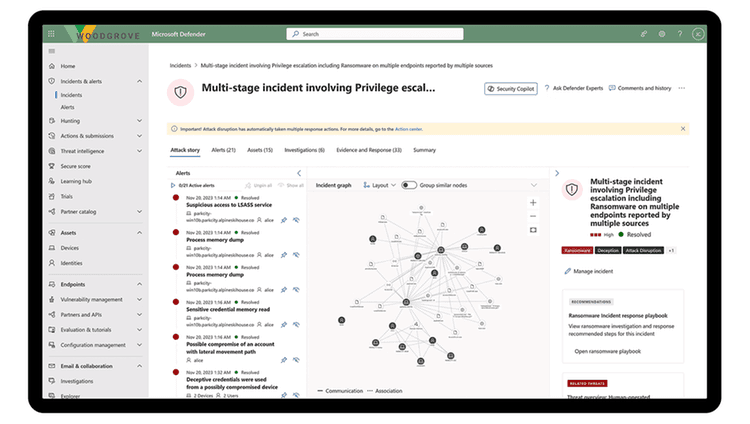Open the app launcher waffle icon
The height and width of the screenshot is (424, 750).
pos(51,33)
